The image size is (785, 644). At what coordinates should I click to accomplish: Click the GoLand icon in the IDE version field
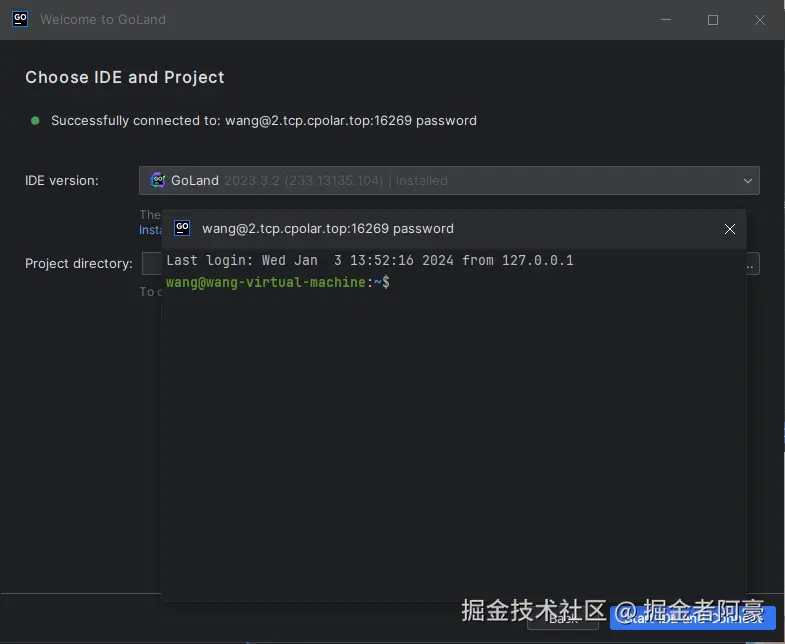pyautogui.click(x=158, y=180)
